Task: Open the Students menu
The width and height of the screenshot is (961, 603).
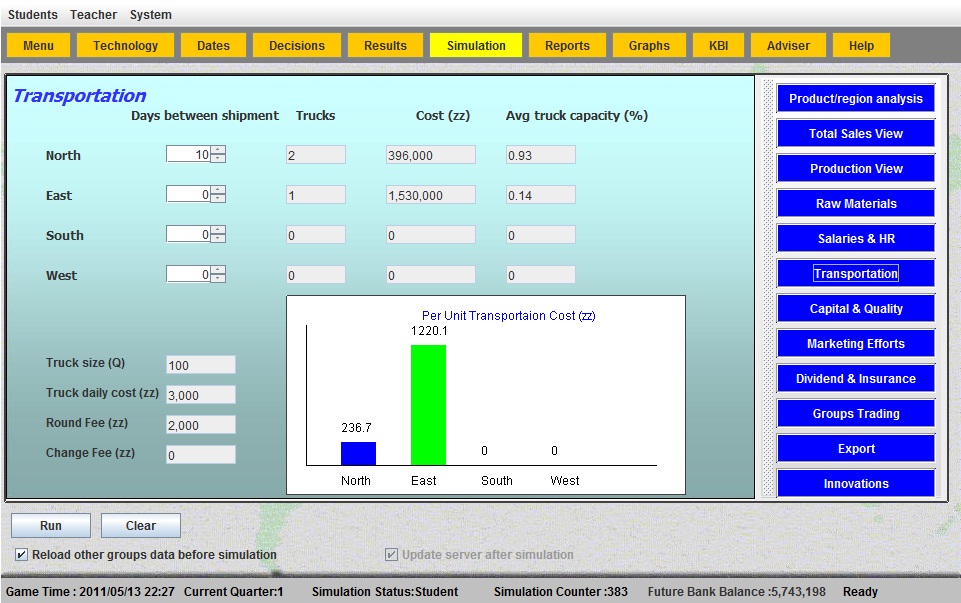Action: (x=33, y=15)
